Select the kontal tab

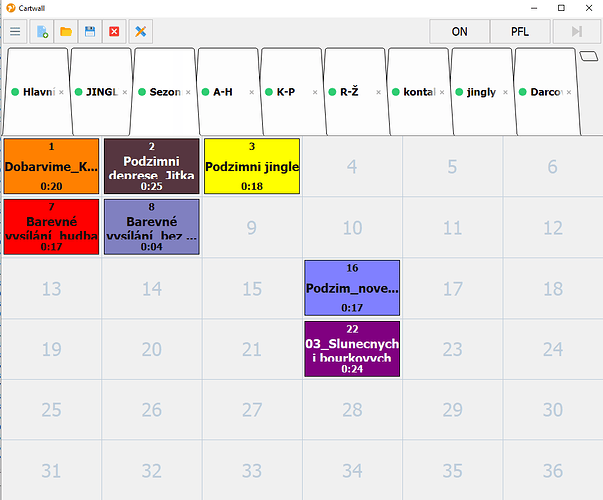418,92
